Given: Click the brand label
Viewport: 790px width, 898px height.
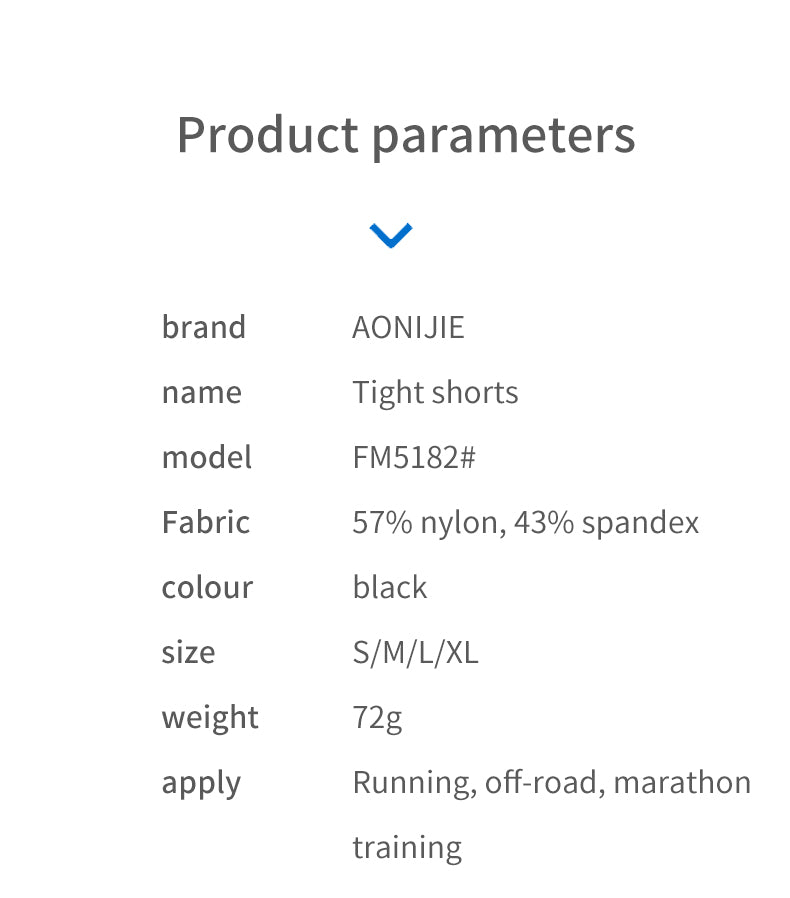Looking at the screenshot, I should tap(203, 327).
